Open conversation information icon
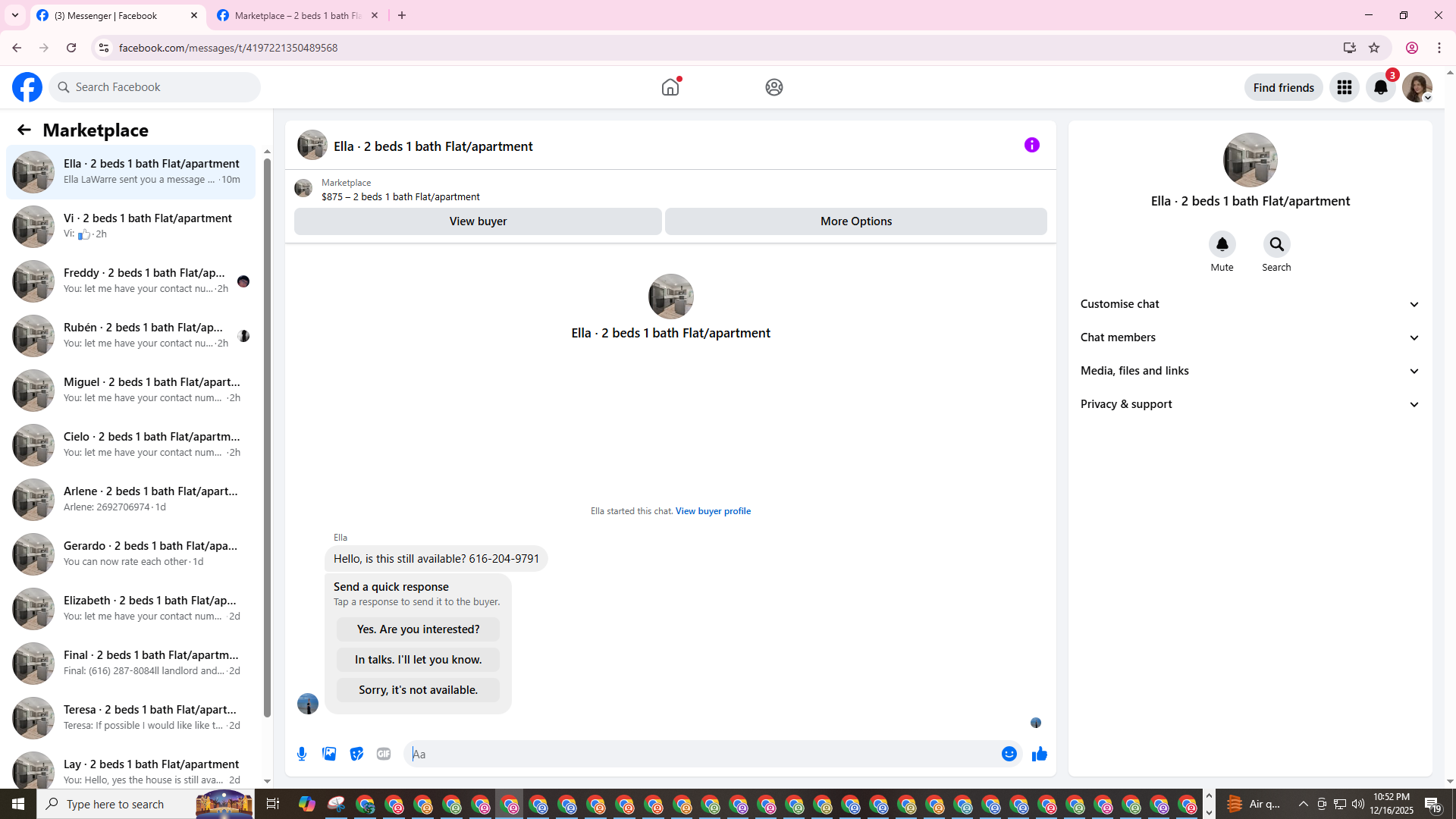Viewport: 1456px width, 819px height. click(1032, 145)
